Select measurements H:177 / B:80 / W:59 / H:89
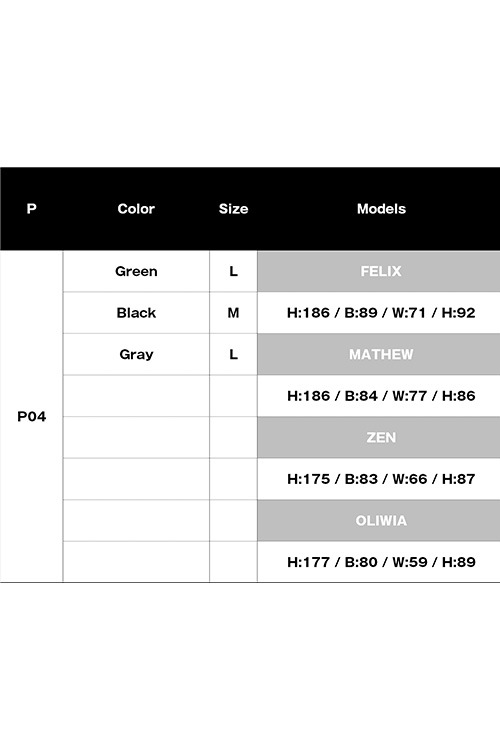The width and height of the screenshot is (500, 750). [x=381, y=562]
